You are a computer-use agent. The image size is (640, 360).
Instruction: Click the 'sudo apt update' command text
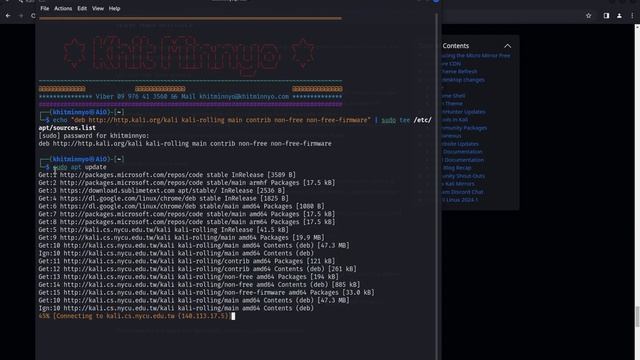[x=80, y=167]
